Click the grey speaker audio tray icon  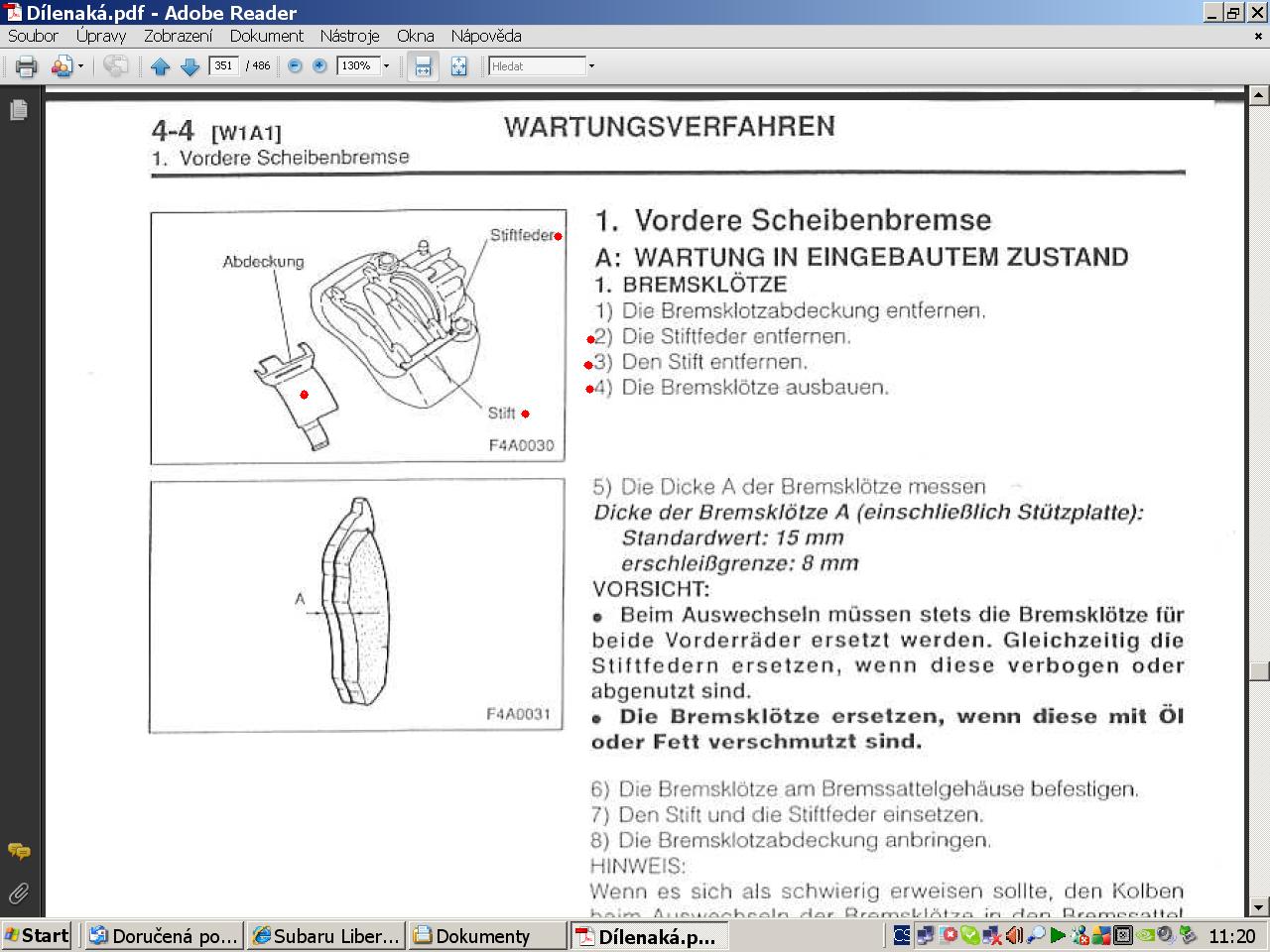click(1166, 935)
